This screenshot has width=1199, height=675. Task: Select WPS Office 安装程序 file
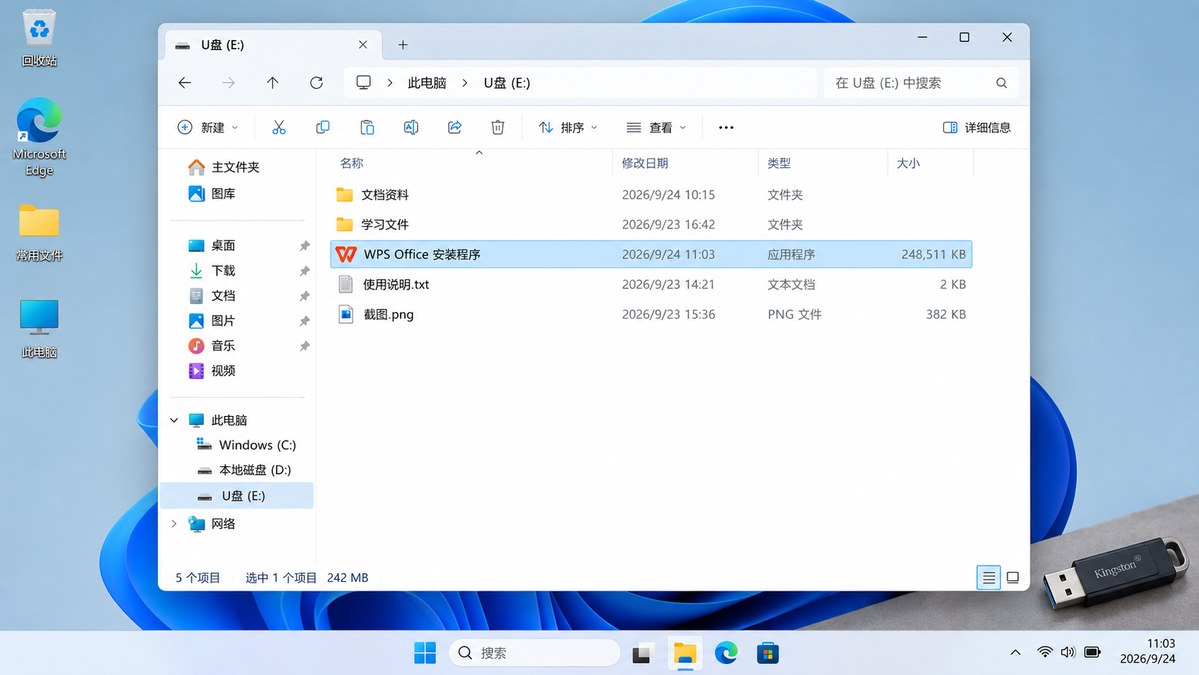tap(651, 255)
